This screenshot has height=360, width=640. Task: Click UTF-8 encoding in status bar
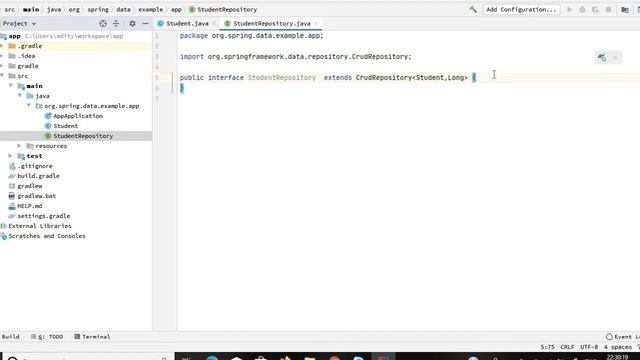click(589, 347)
